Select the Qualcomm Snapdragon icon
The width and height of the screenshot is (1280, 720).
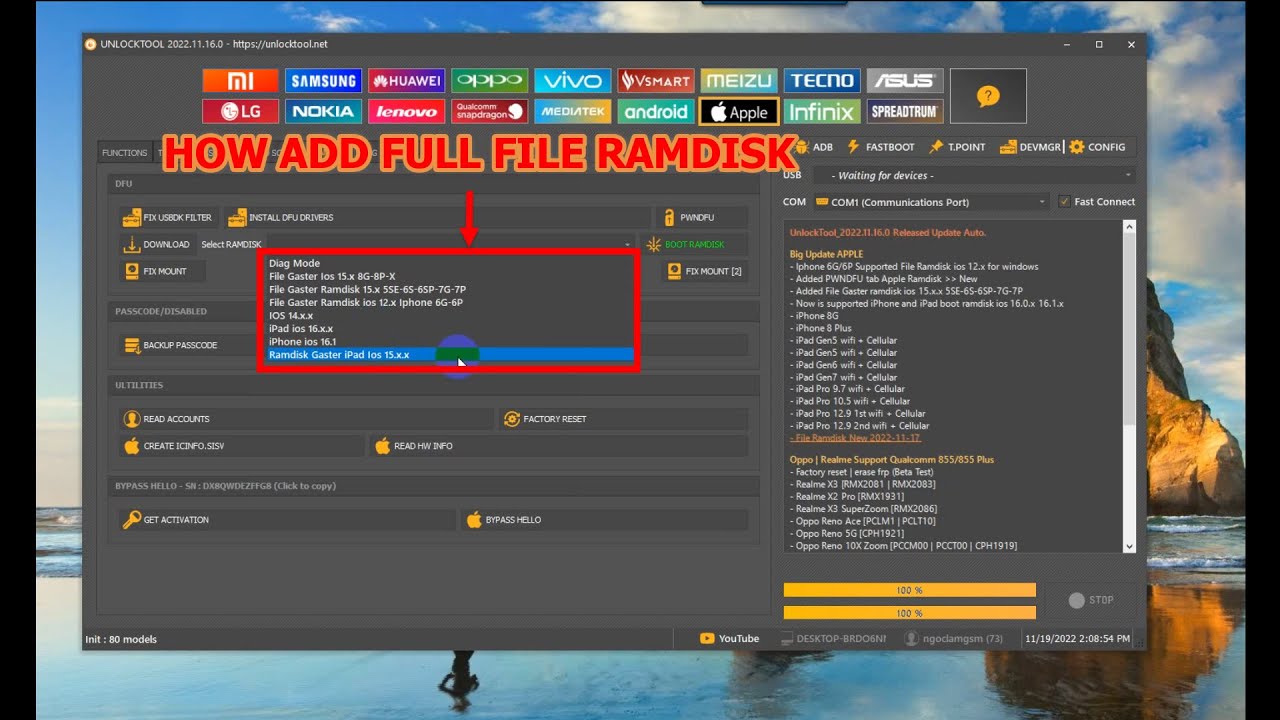[x=489, y=111]
